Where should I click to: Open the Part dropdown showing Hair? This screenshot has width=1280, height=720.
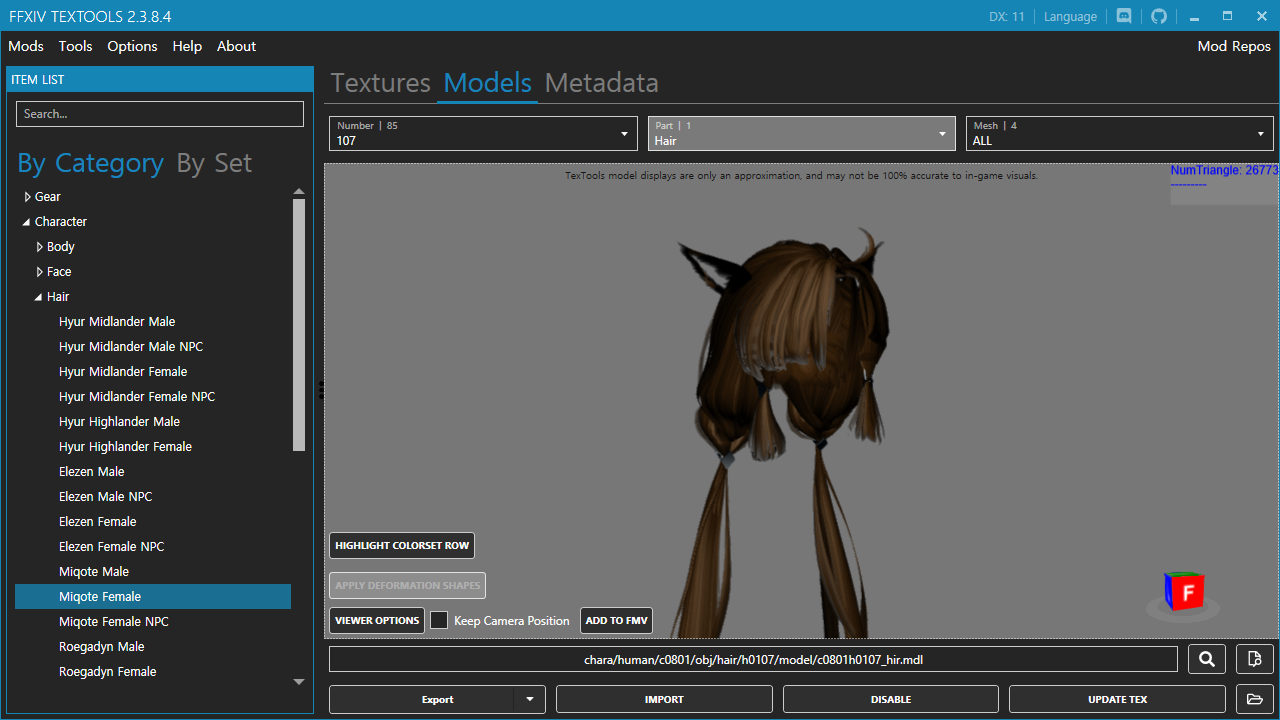pos(802,134)
